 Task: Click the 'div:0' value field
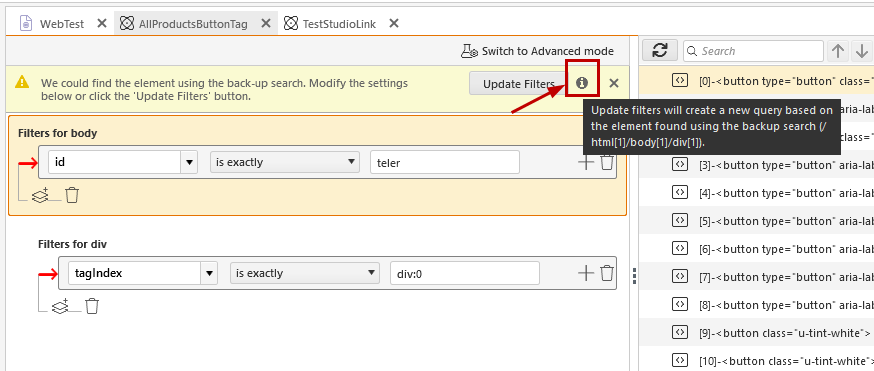pyautogui.click(x=465, y=273)
